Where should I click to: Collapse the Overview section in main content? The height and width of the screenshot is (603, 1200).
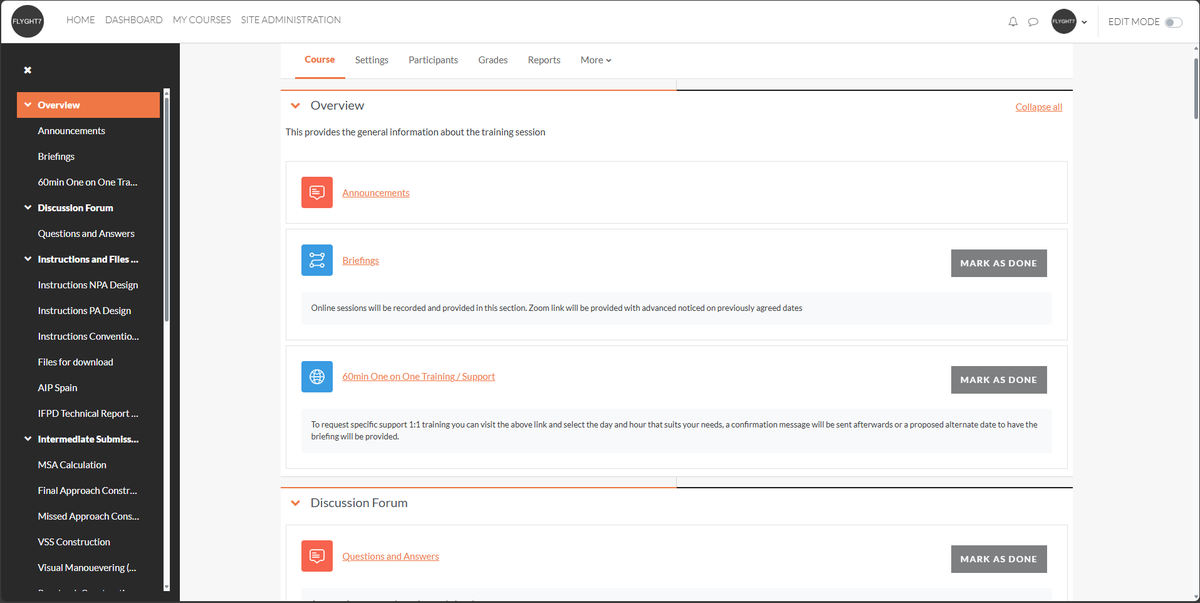295,105
